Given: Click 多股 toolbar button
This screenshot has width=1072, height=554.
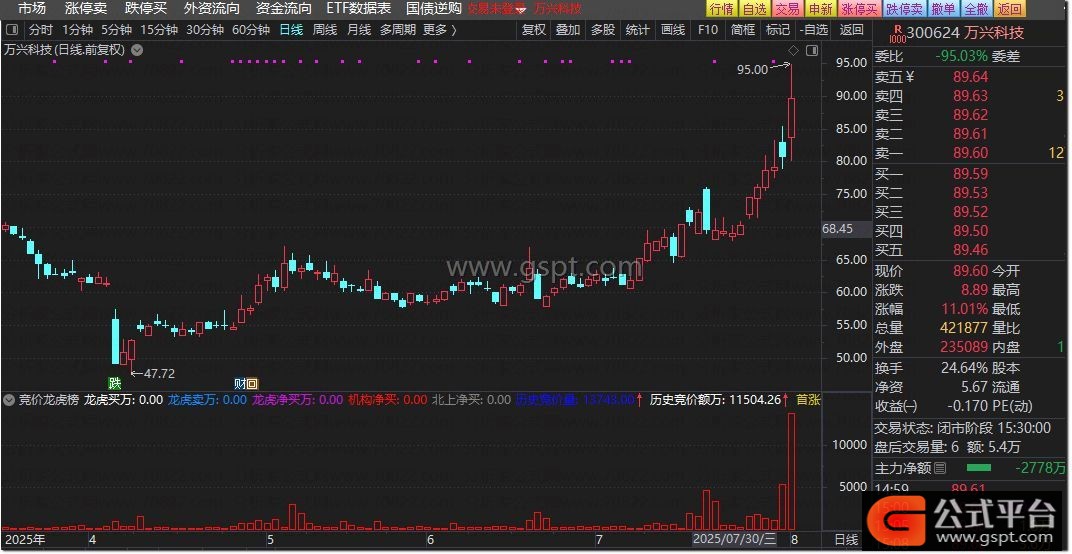Looking at the screenshot, I should (x=602, y=30).
